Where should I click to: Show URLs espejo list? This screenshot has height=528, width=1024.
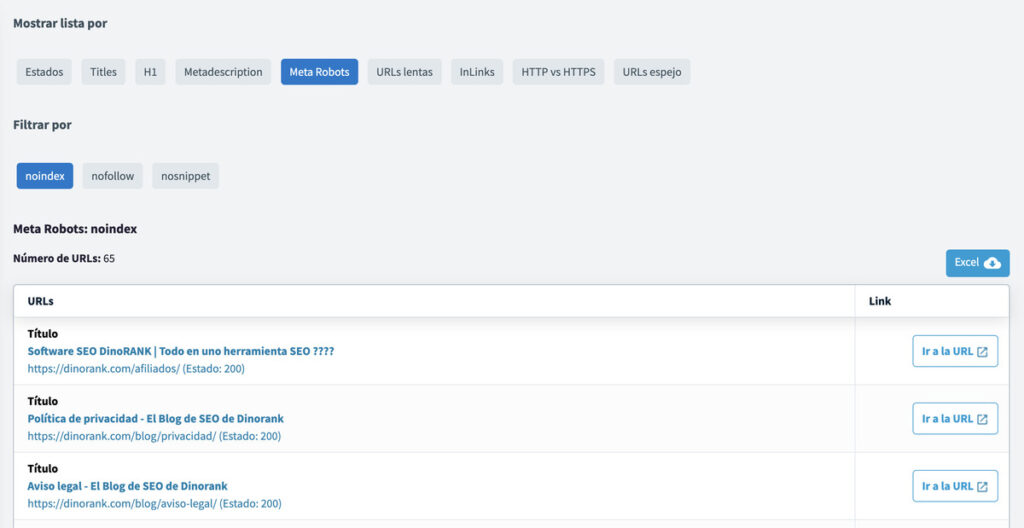pos(652,72)
